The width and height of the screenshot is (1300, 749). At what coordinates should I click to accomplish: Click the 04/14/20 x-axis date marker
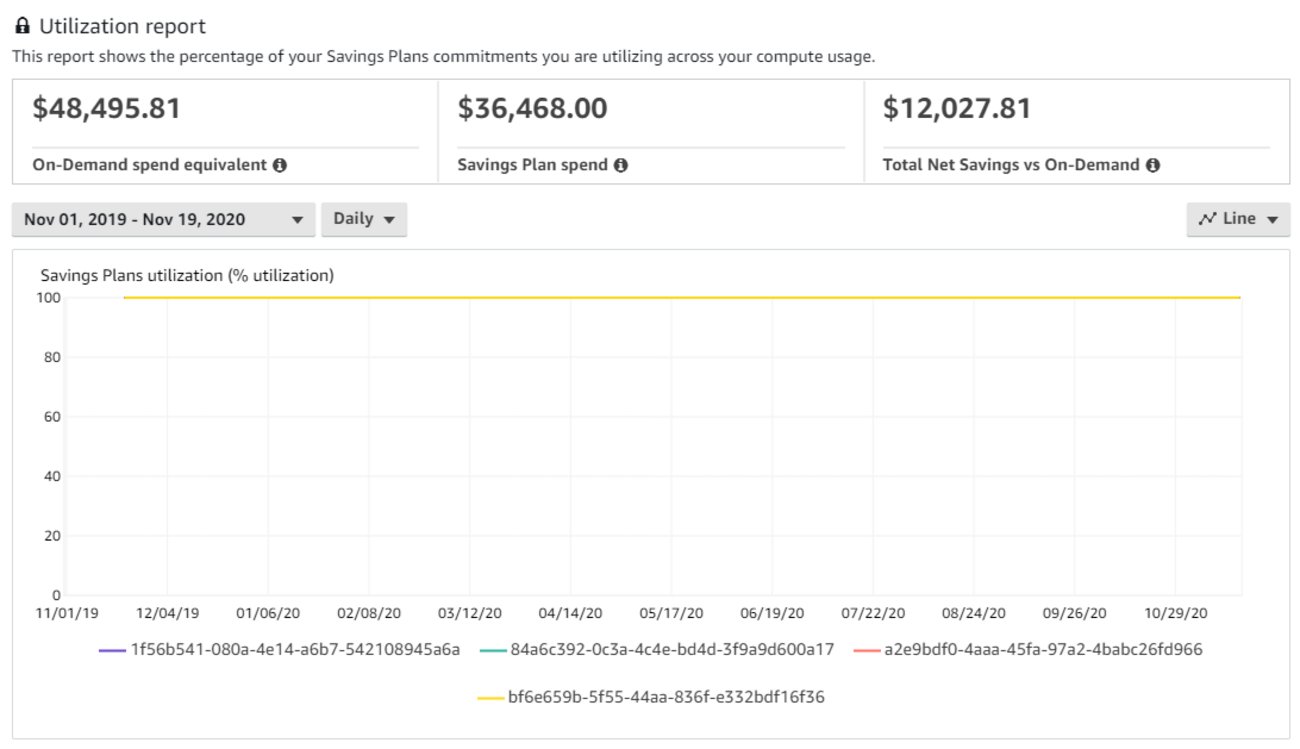click(x=571, y=613)
